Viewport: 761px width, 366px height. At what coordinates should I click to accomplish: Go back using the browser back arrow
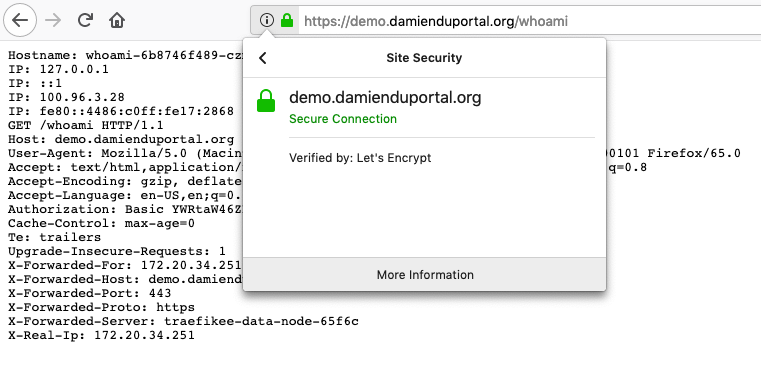(20, 20)
